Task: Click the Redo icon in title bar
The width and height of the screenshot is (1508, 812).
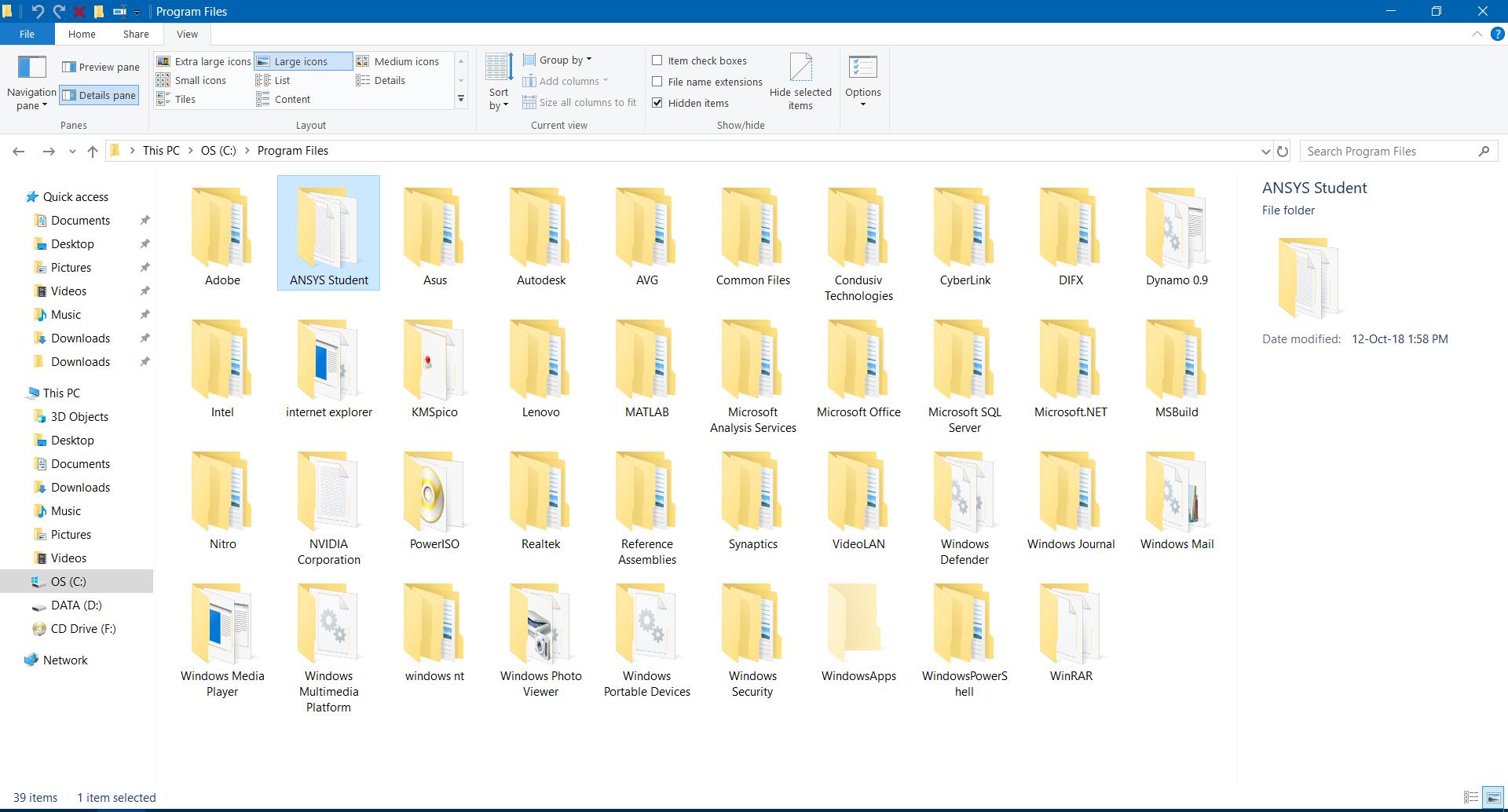Action: tap(59, 11)
